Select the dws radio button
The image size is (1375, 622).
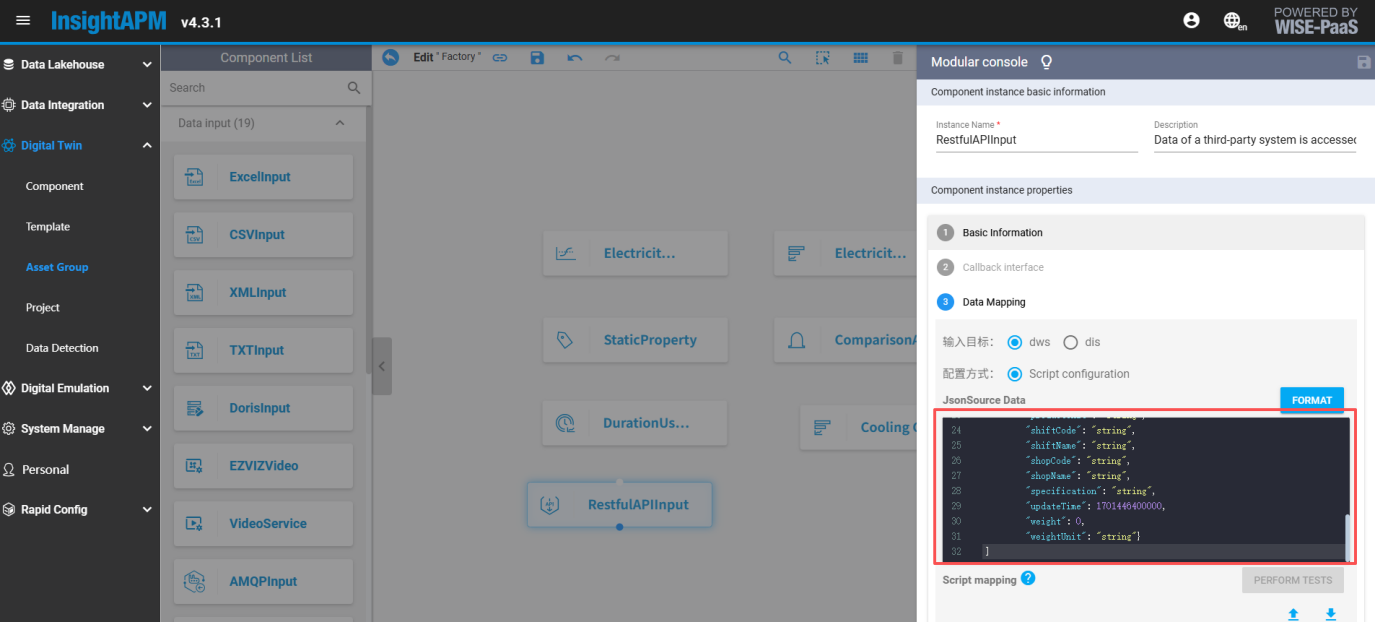point(1015,342)
